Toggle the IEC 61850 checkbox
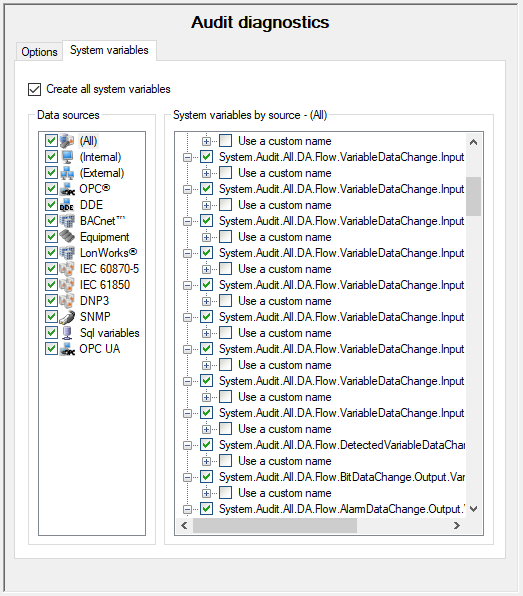This screenshot has width=523, height=596. (x=51, y=284)
